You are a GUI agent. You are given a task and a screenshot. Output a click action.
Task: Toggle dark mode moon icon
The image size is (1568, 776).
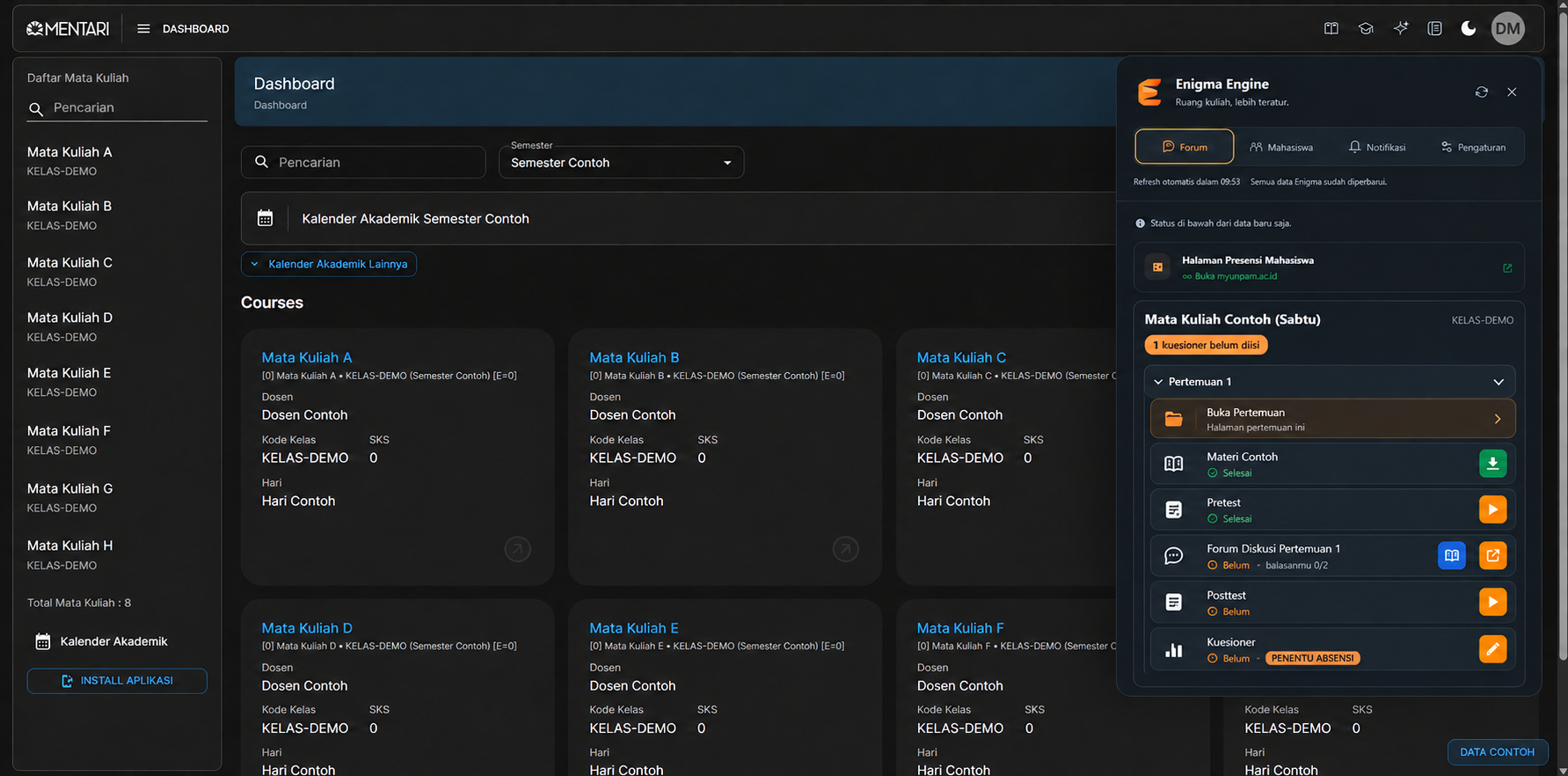coord(1469,29)
